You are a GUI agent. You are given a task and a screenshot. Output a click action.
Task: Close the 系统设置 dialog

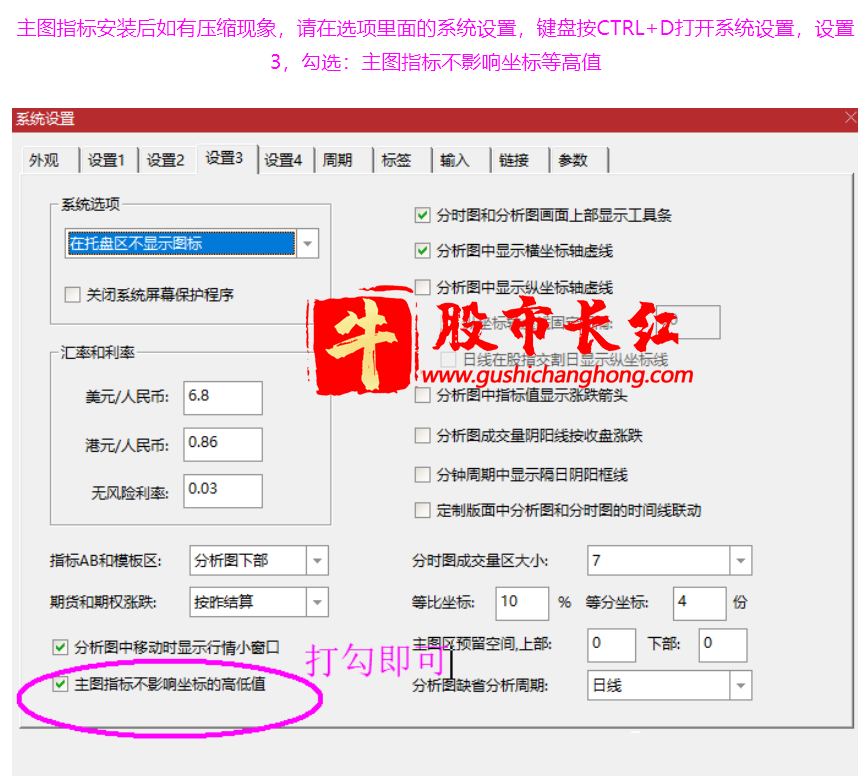850,118
